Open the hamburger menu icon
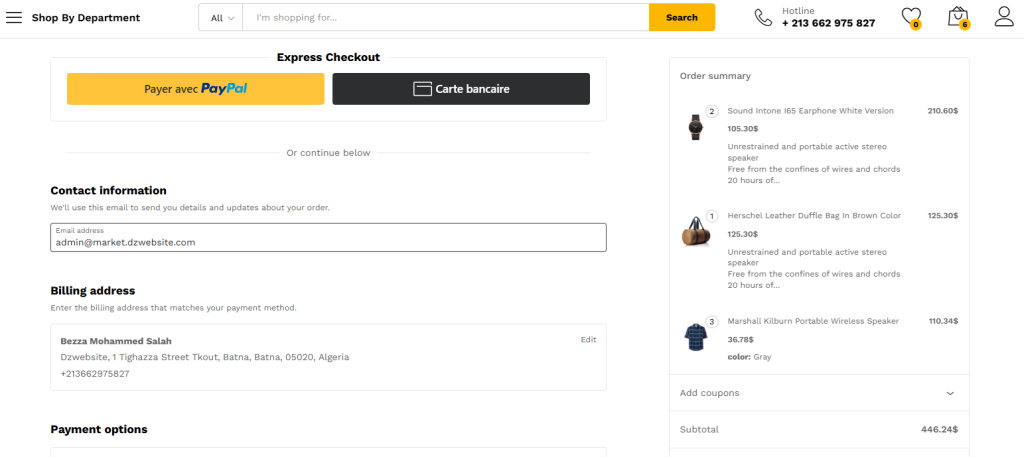Screen dimensions: 1024x457 click(14, 17)
